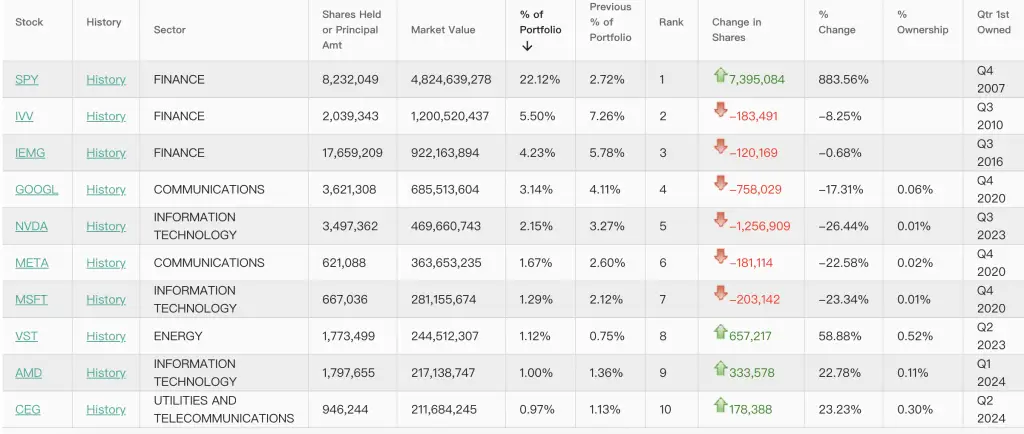The width and height of the screenshot is (1024, 434).
Task: Click sort arrow under % of Portfolio
Action: click(527, 46)
